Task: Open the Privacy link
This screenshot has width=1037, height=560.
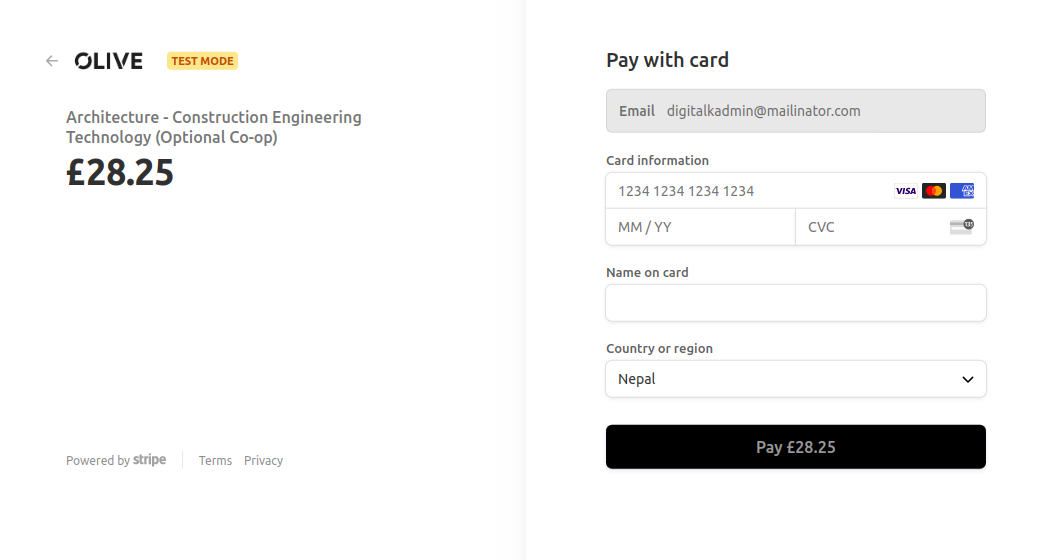Action: tap(263, 461)
